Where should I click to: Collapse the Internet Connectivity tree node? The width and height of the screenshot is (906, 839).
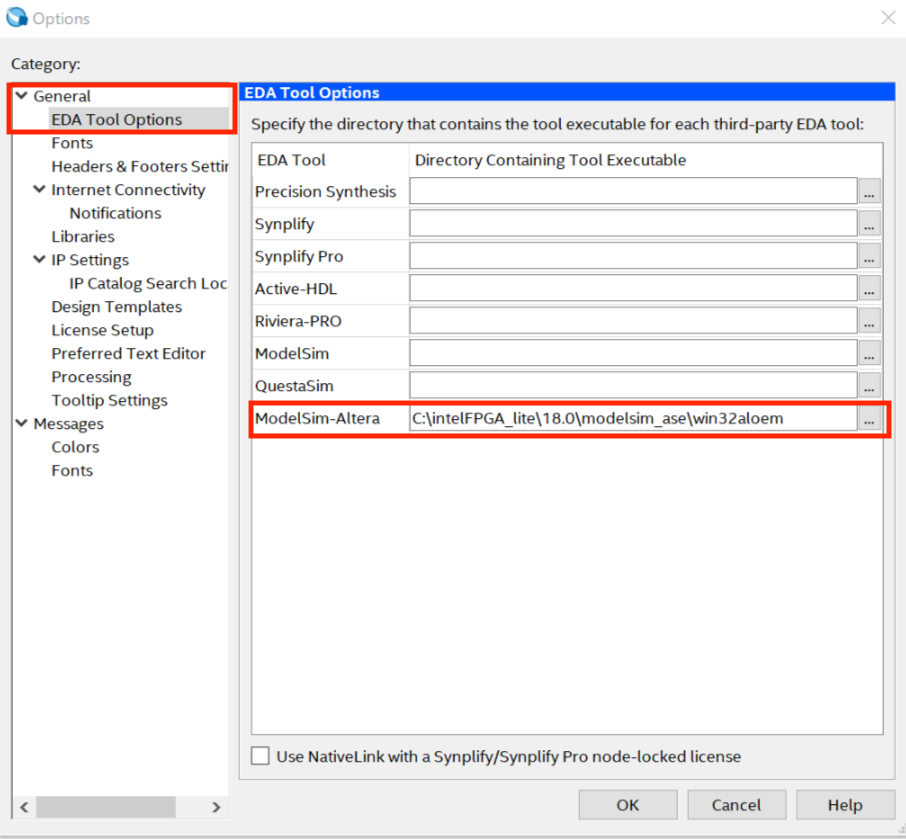click(39, 190)
